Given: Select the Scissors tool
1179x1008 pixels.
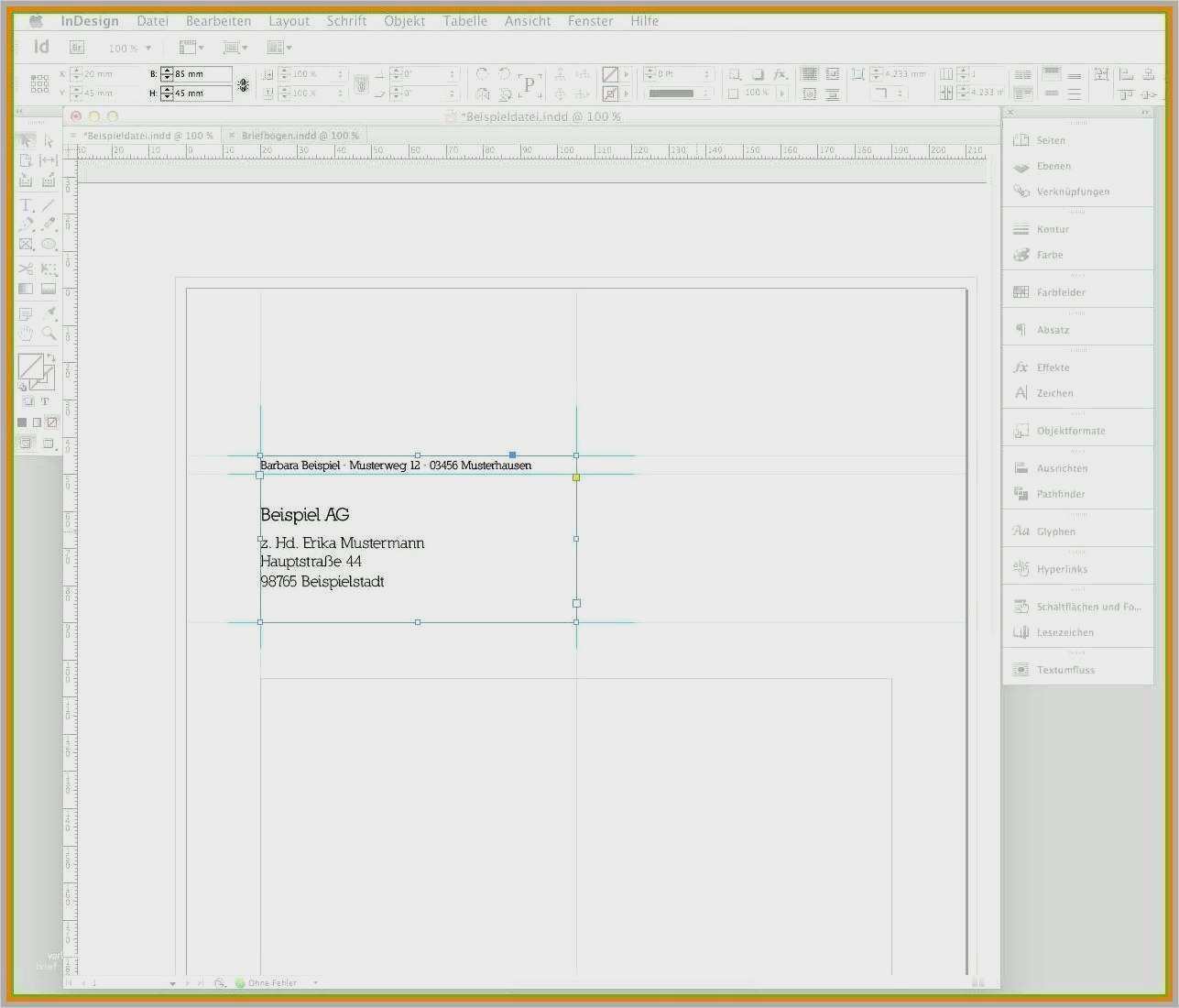Looking at the screenshot, I should (x=26, y=268).
